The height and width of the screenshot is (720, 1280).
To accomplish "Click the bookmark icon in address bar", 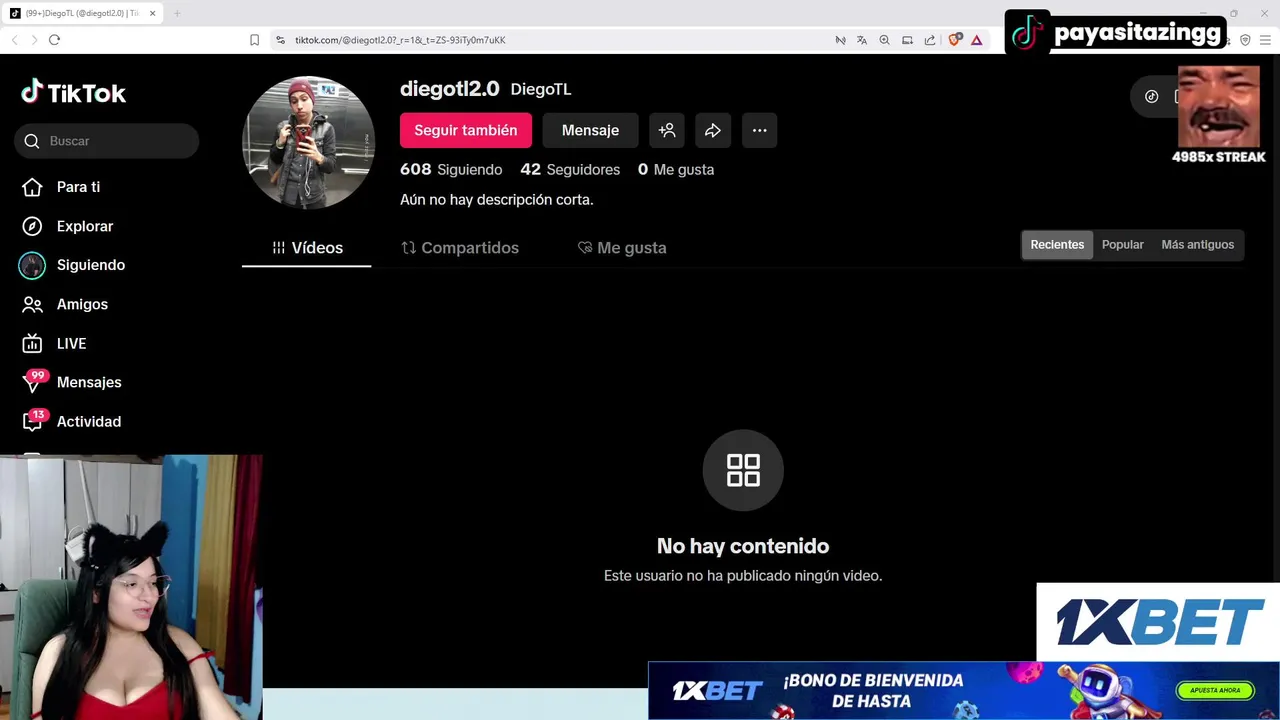I will point(254,40).
